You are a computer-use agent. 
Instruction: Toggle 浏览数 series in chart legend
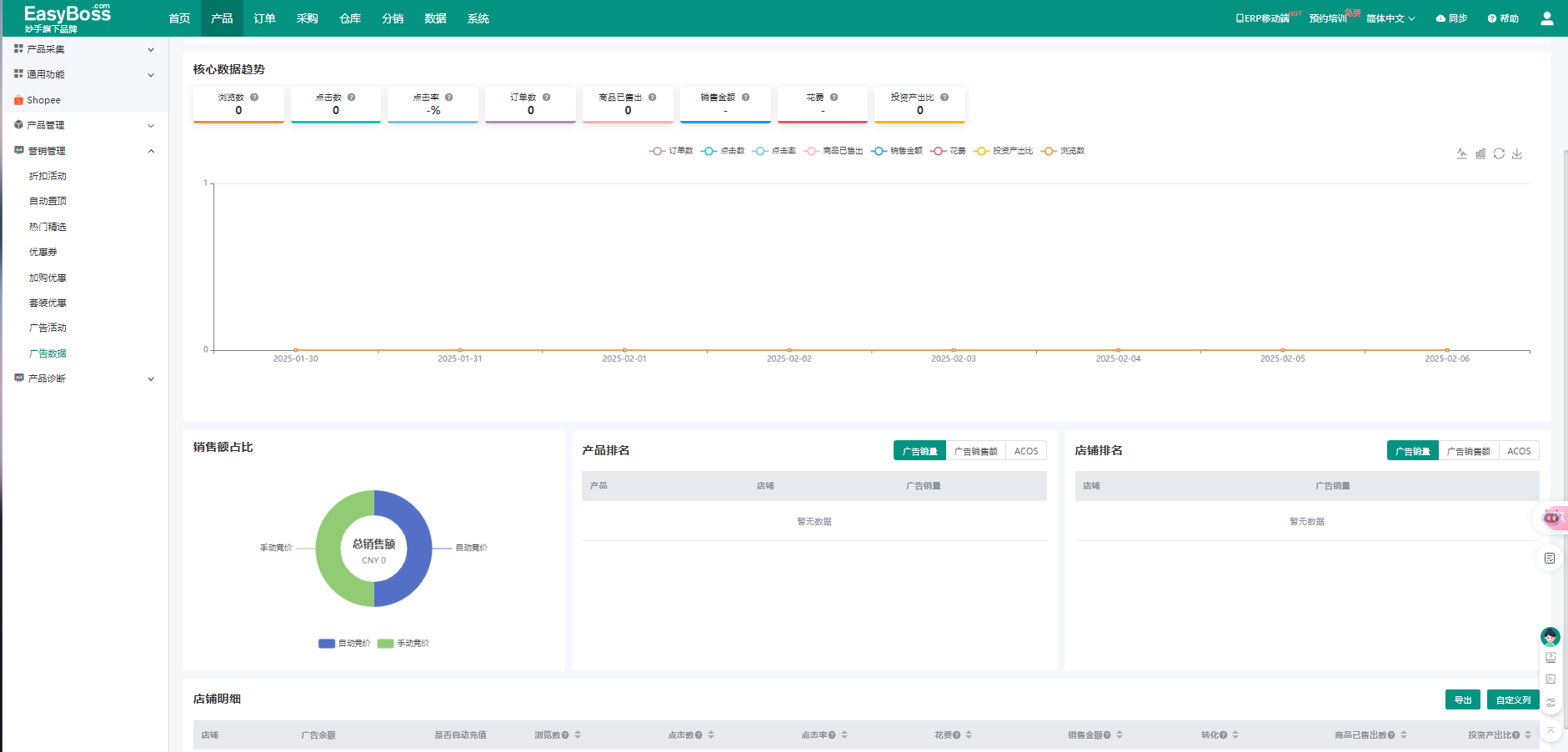click(1063, 151)
